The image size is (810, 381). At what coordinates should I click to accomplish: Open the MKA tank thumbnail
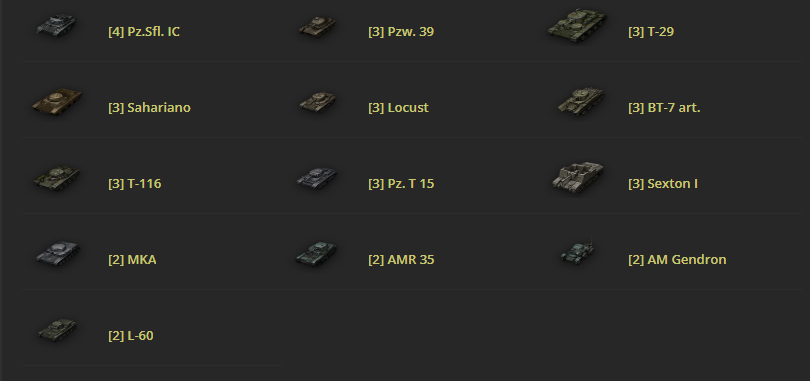point(57,253)
